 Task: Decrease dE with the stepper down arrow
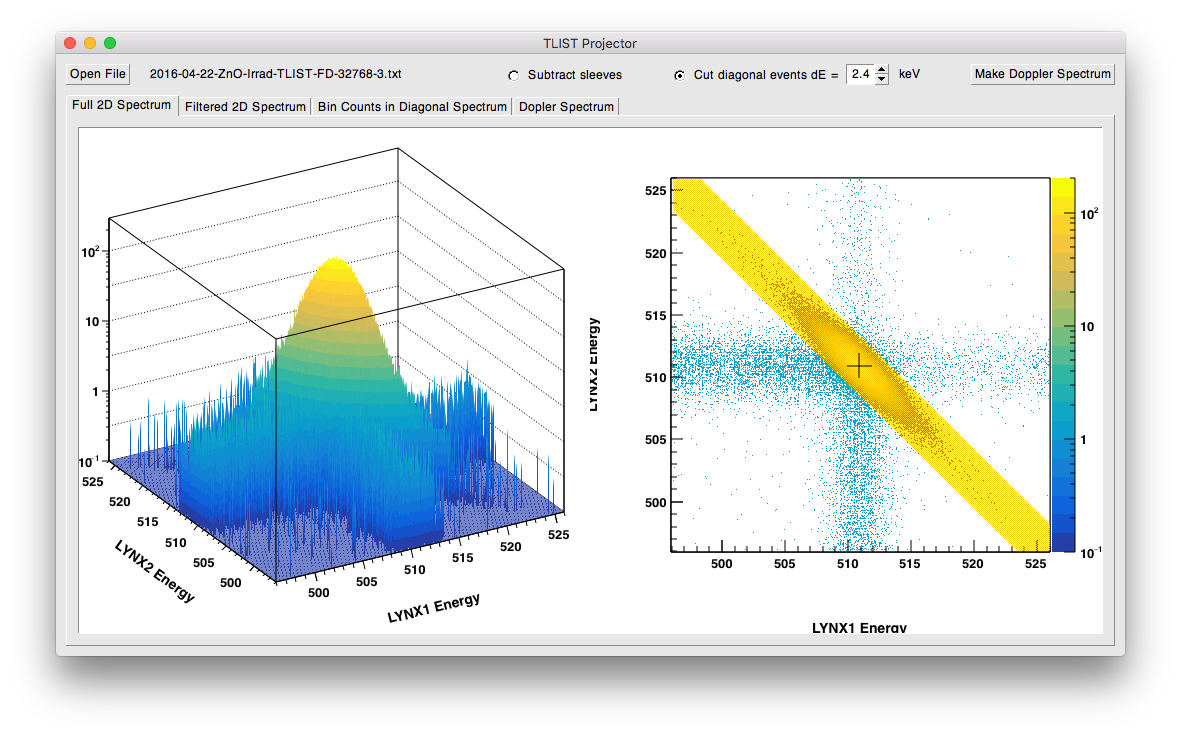[881, 79]
